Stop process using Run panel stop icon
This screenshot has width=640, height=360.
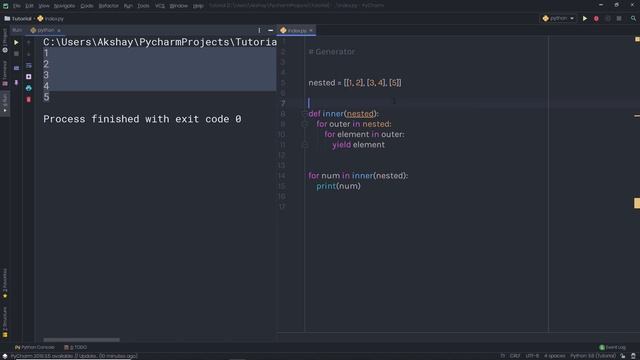tap(16, 53)
